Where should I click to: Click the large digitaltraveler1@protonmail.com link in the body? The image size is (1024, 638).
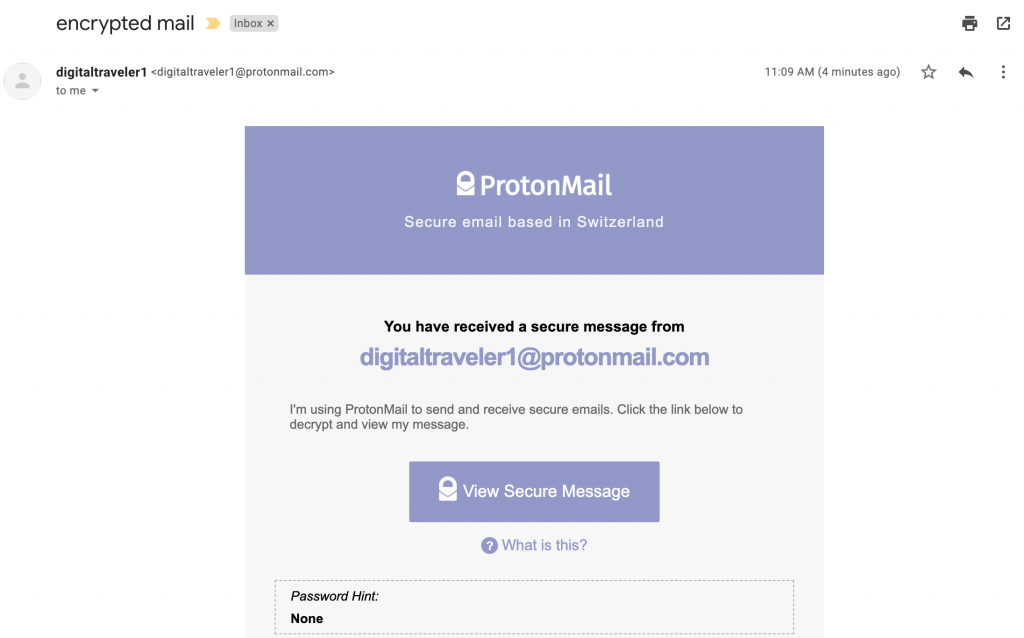(534, 358)
